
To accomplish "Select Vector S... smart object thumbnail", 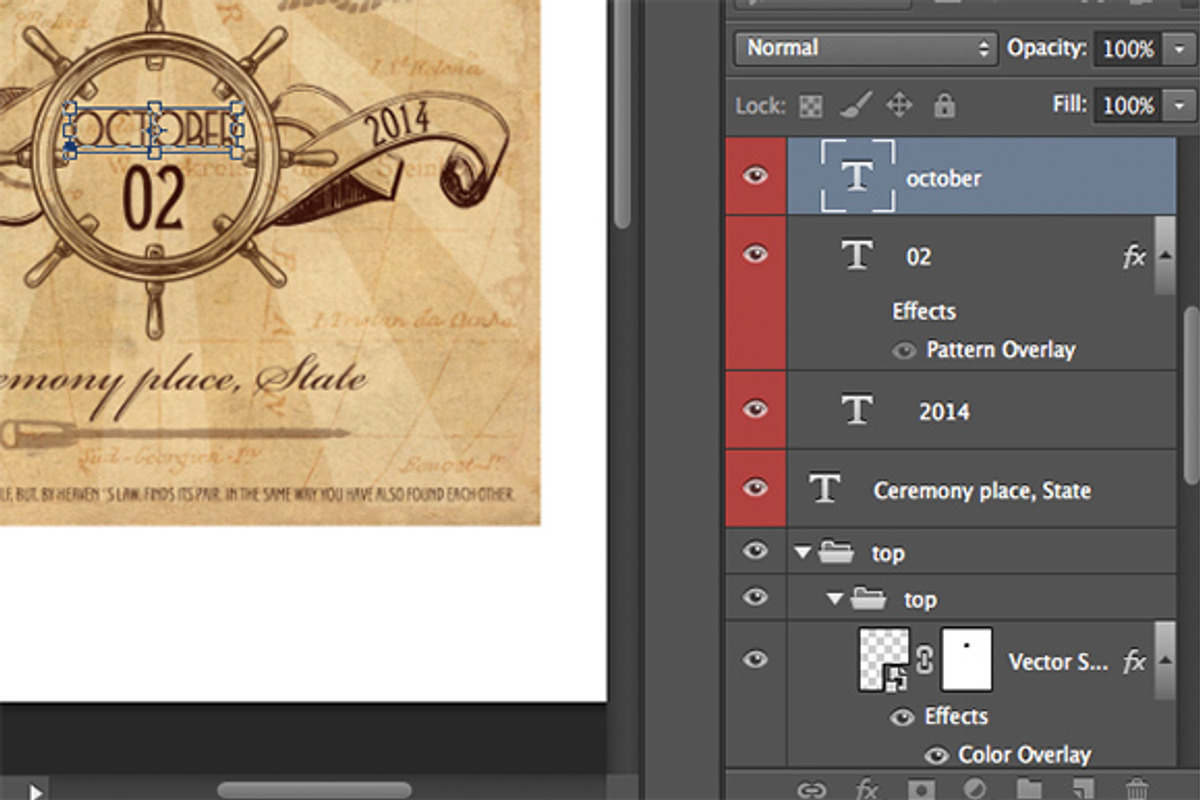I will click(884, 659).
